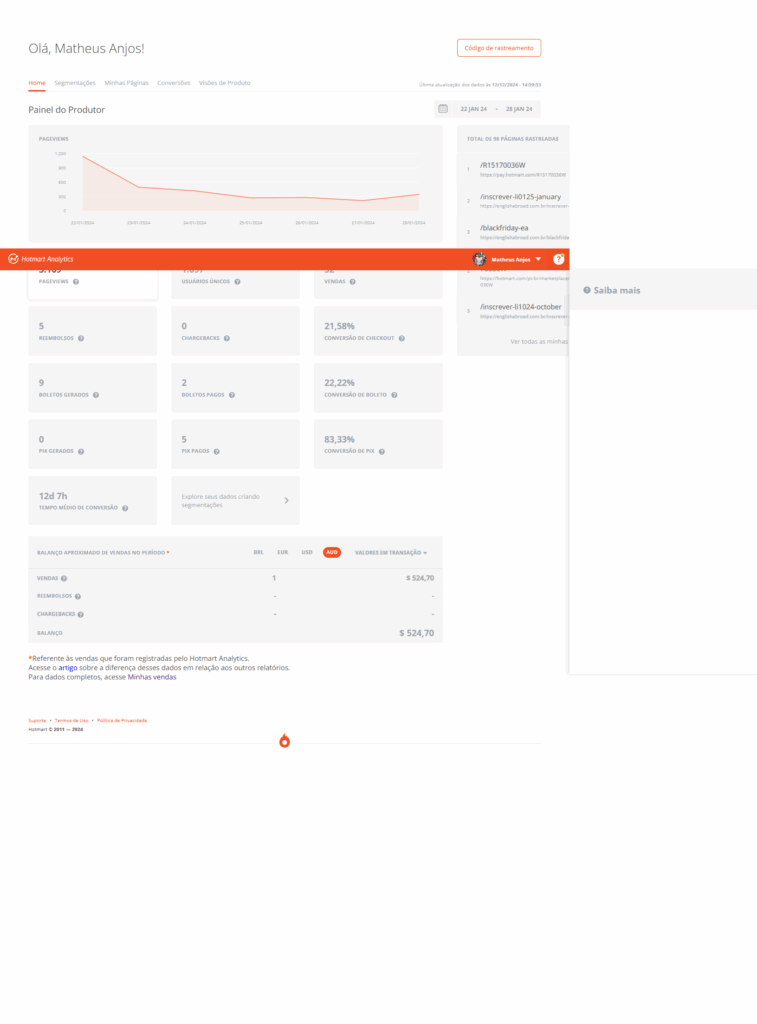Open tracked page /inscrever-li0125-january
The height and width of the screenshot is (1024, 757).
pyautogui.click(x=521, y=197)
